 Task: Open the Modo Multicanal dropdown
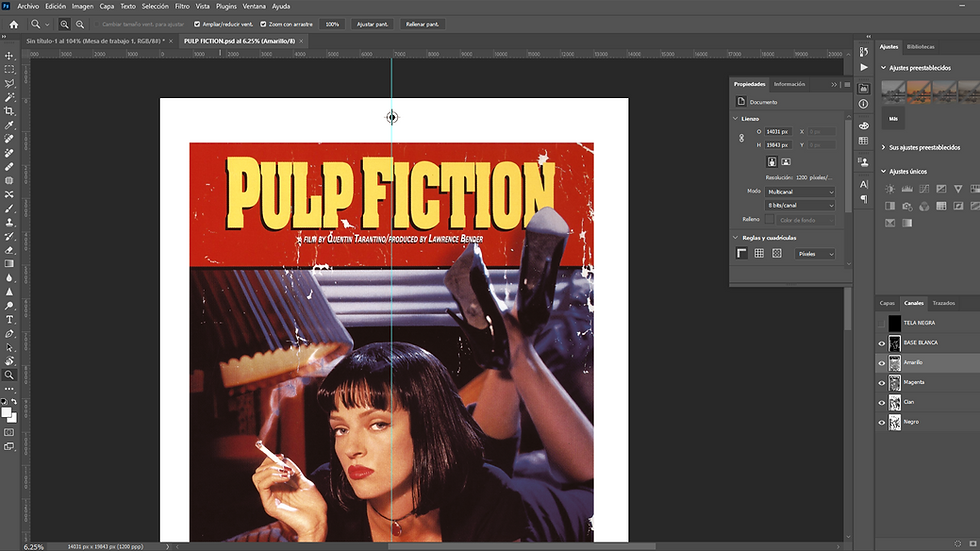click(x=799, y=192)
